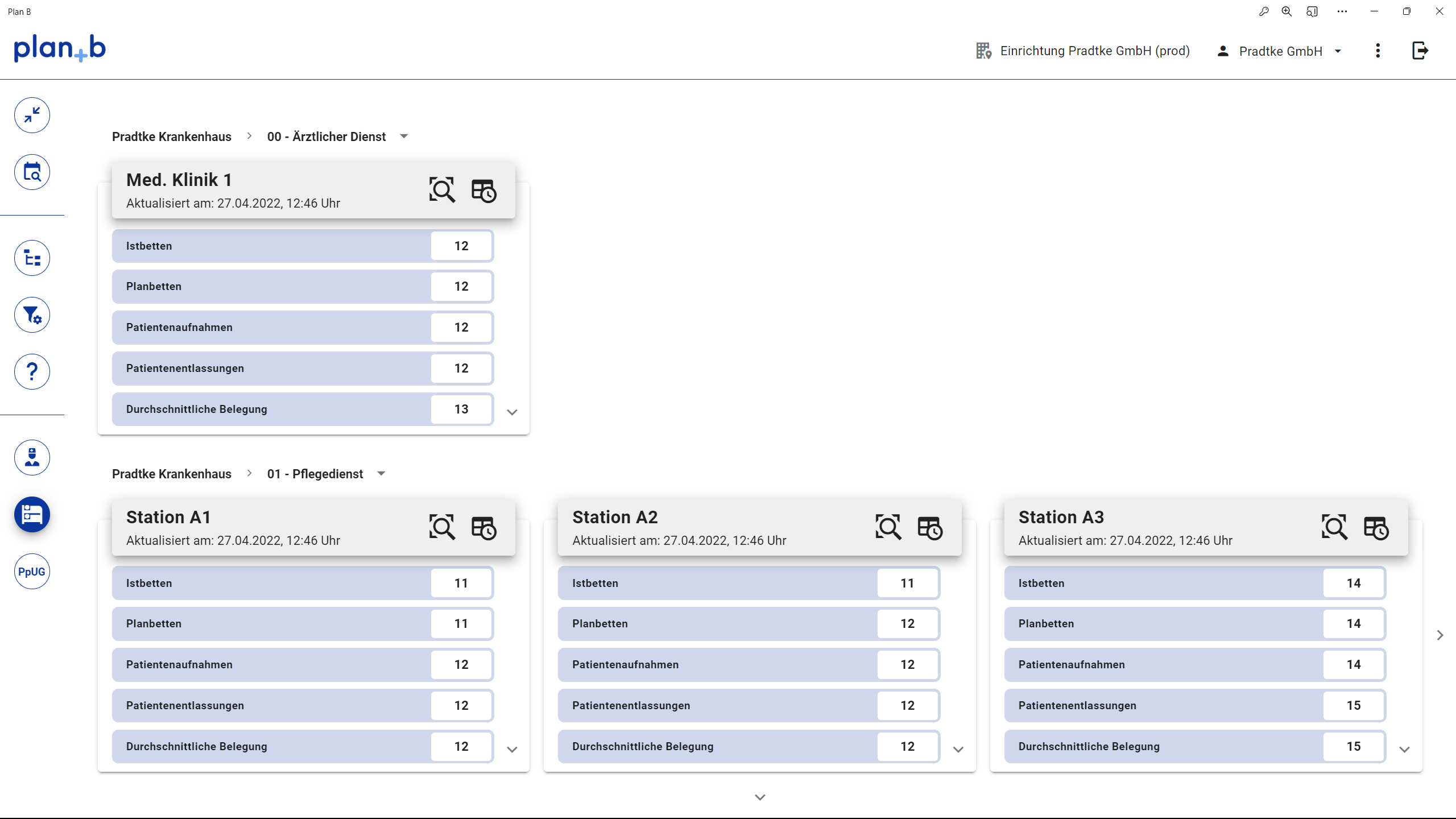Expand 01 - Pflegedienst dropdown
This screenshot has height=819, width=1456.
coord(381,474)
